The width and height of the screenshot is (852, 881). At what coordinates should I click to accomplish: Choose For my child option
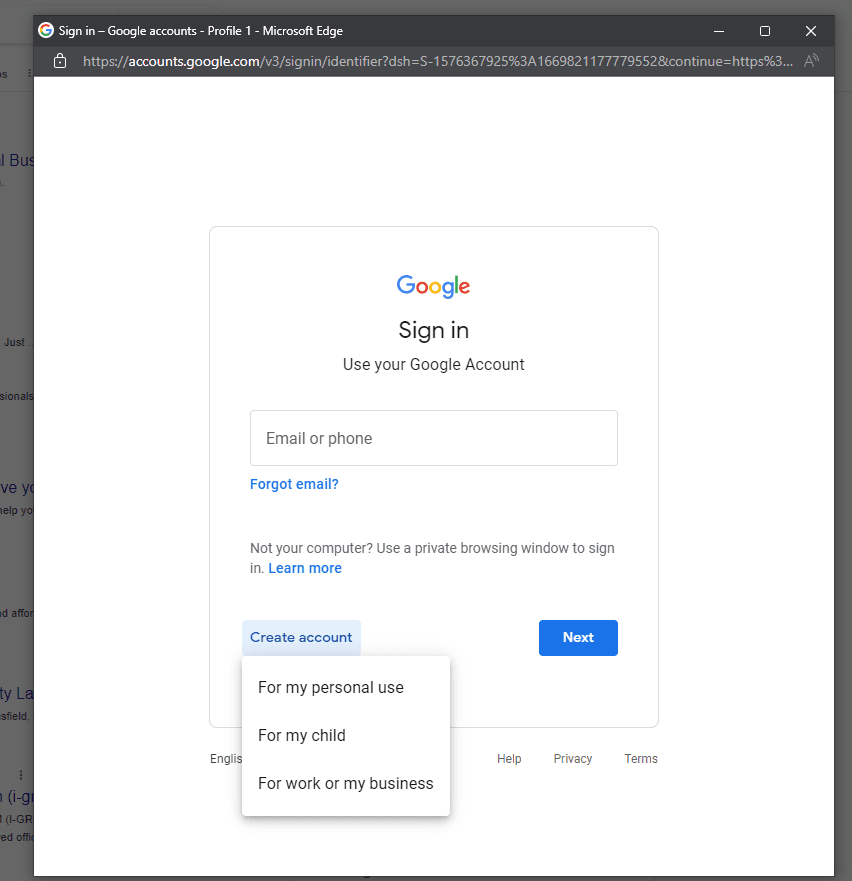click(x=302, y=736)
